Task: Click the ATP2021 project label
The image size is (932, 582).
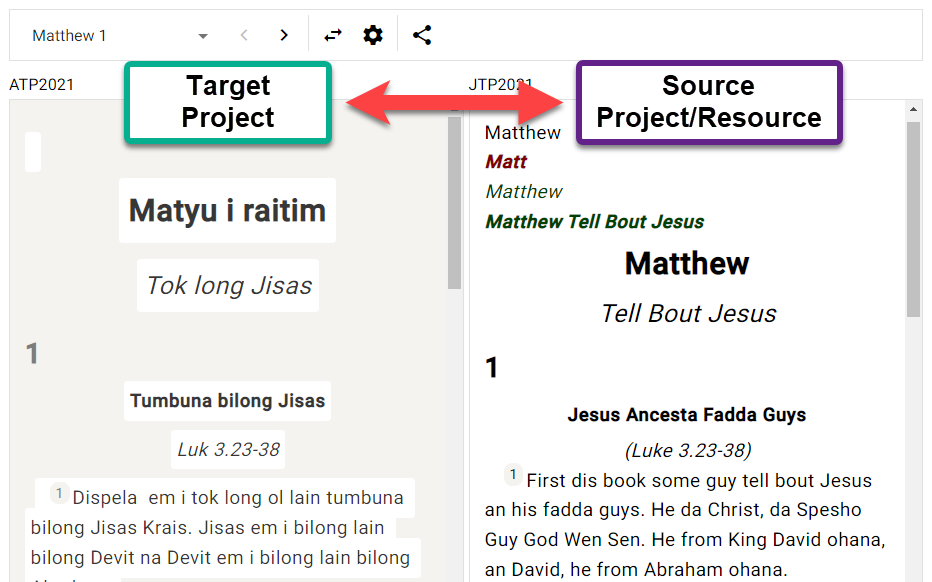Action: [42, 85]
